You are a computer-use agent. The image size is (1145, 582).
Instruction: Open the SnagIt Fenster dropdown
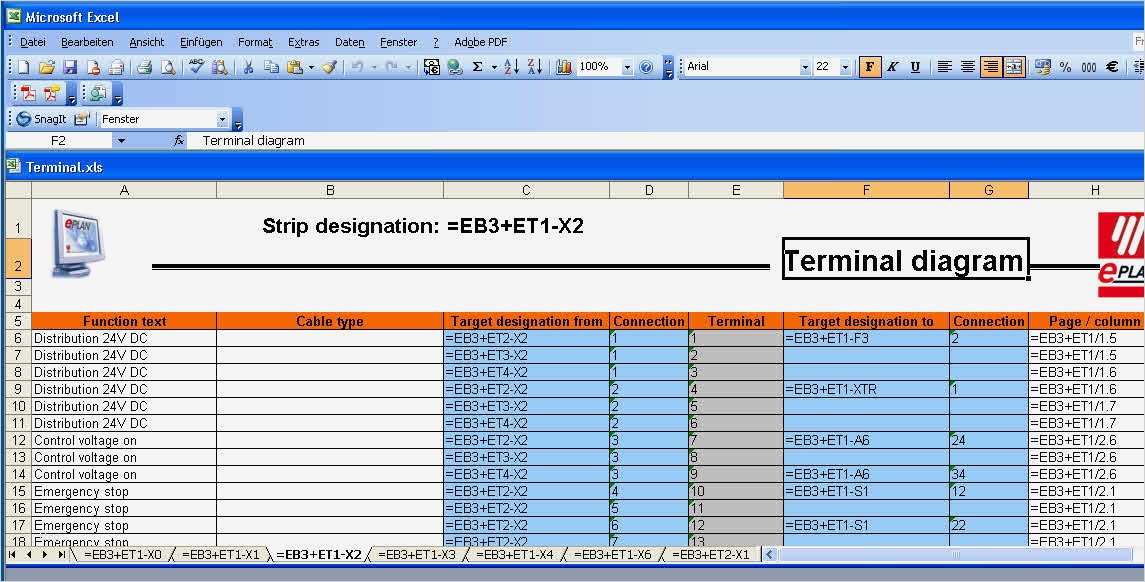tap(223, 119)
